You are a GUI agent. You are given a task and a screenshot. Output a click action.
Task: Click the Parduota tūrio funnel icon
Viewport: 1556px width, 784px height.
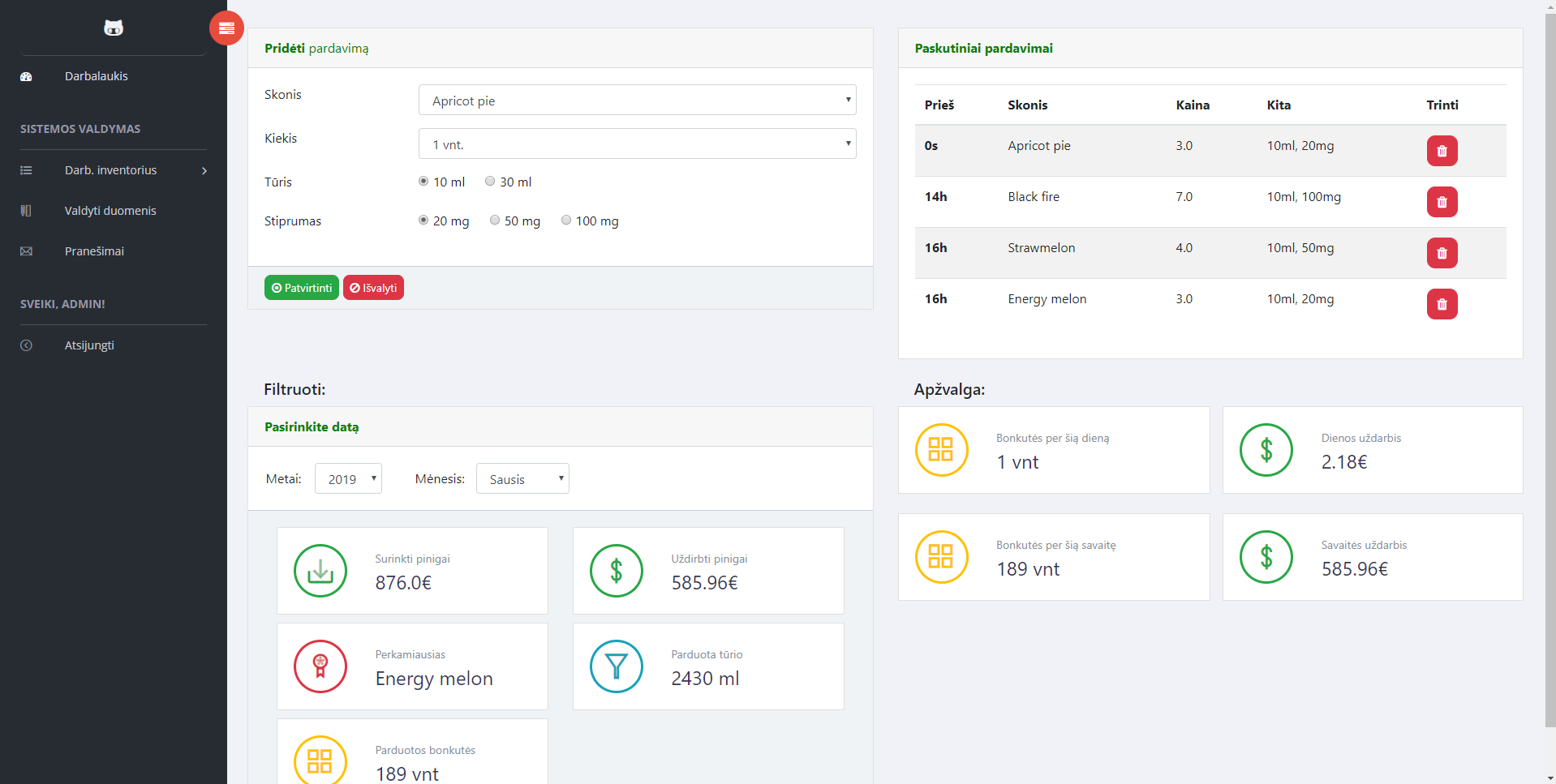point(617,666)
